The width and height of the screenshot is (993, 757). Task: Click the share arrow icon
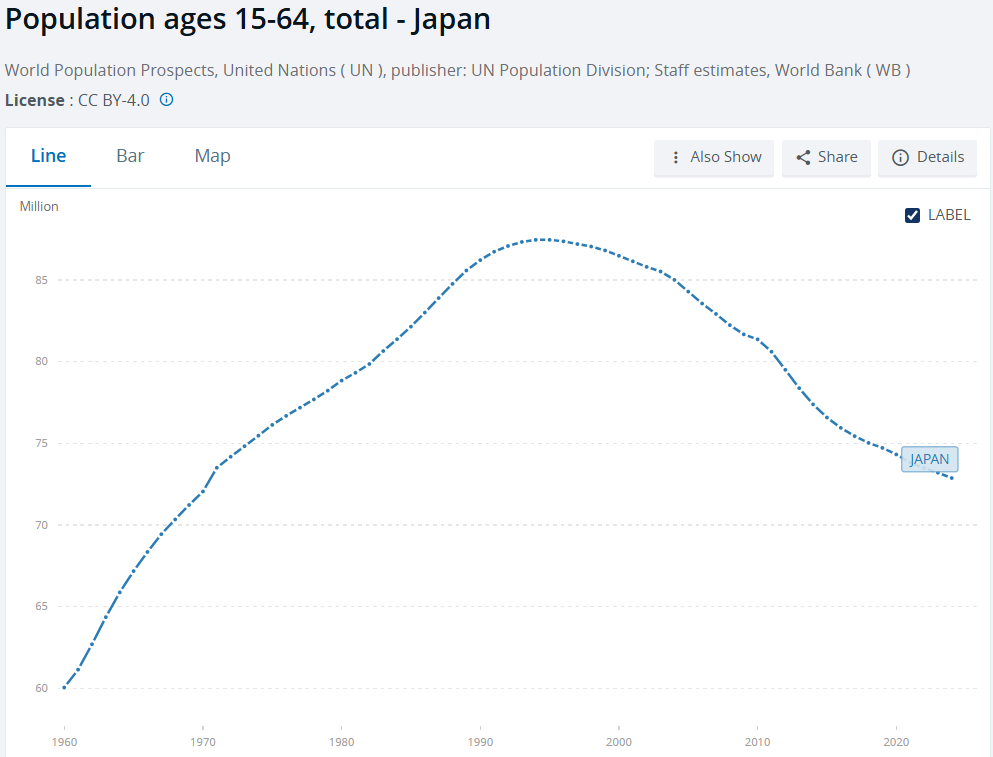(803, 157)
